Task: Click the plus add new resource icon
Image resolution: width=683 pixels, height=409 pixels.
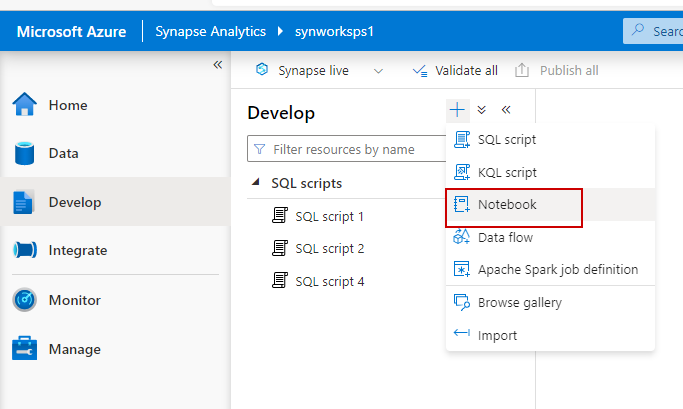Action: [457, 110]
